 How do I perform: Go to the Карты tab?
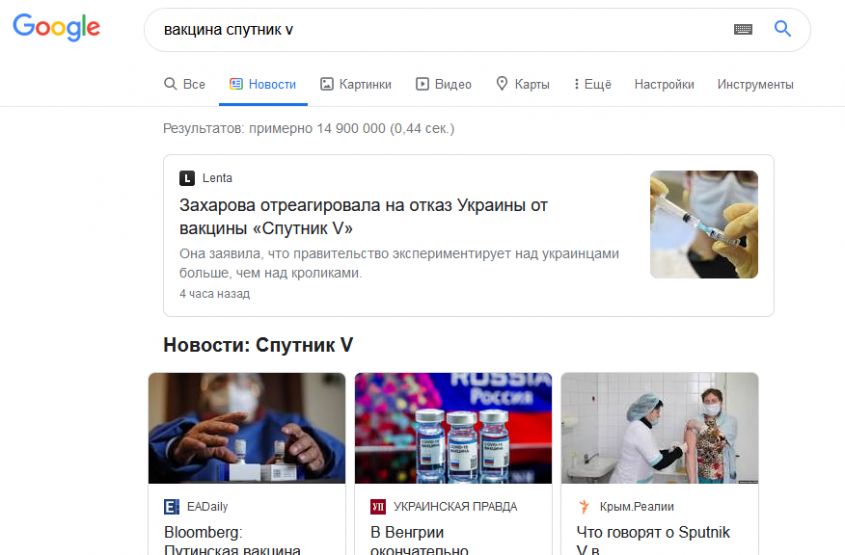click(522, 85)
